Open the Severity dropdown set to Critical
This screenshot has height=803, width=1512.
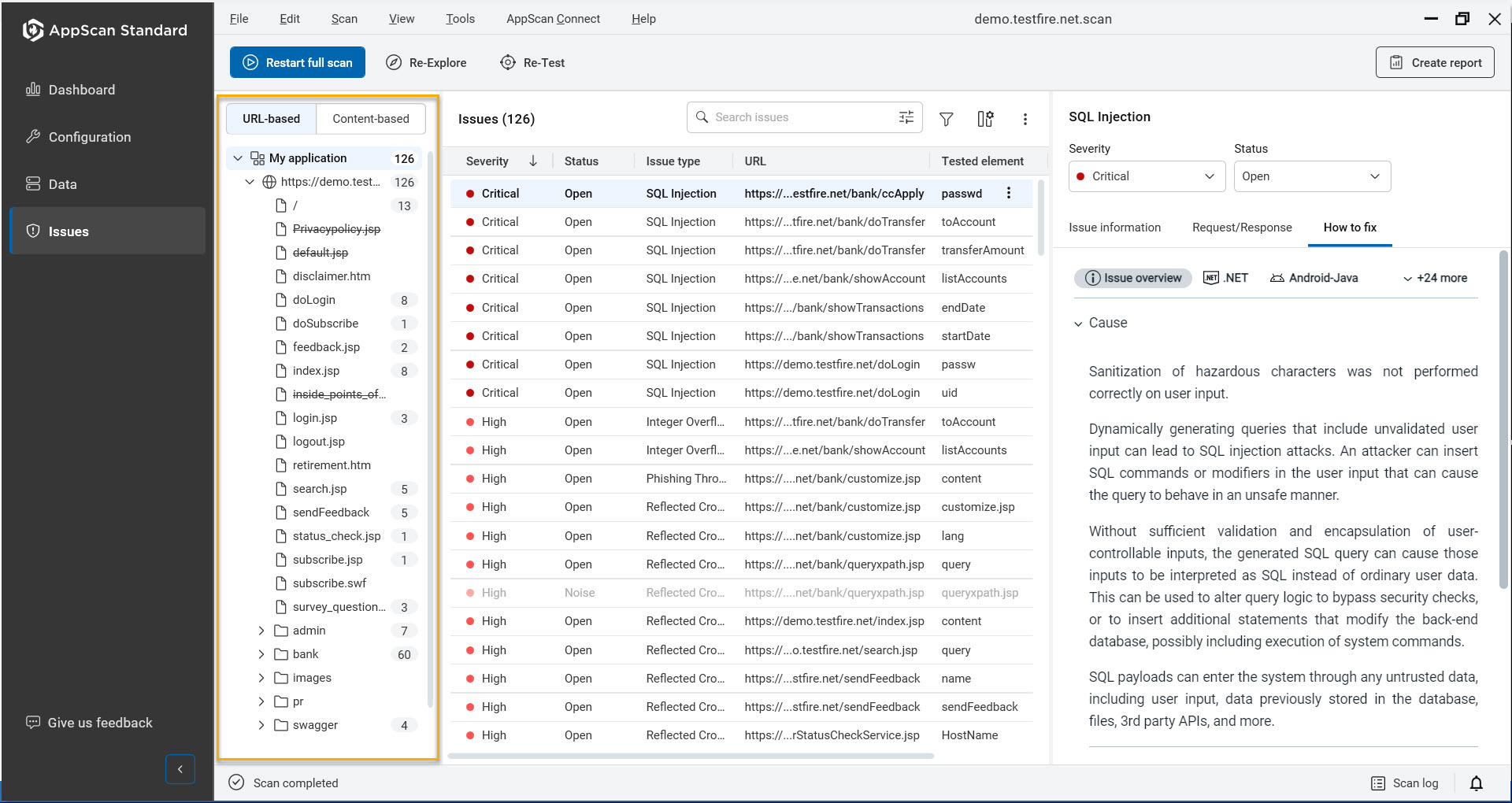1146,176
